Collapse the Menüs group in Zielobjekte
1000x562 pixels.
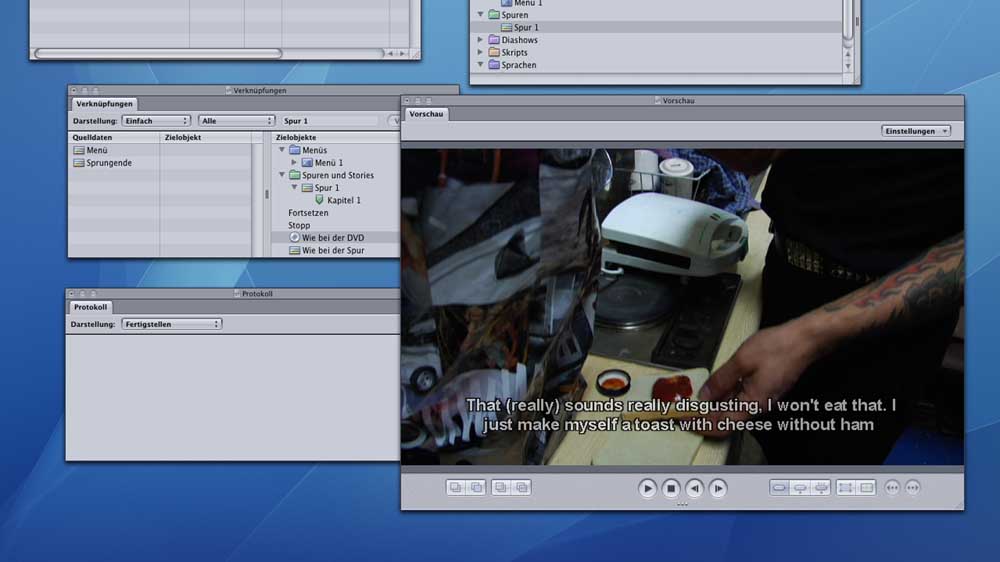click(282, 150)
